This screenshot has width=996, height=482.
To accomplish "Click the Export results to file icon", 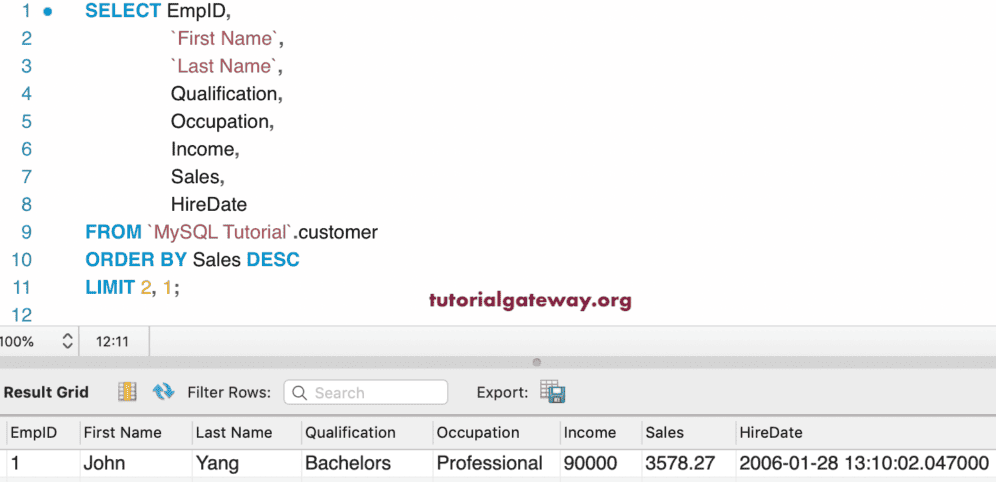I will pos(553,392).
